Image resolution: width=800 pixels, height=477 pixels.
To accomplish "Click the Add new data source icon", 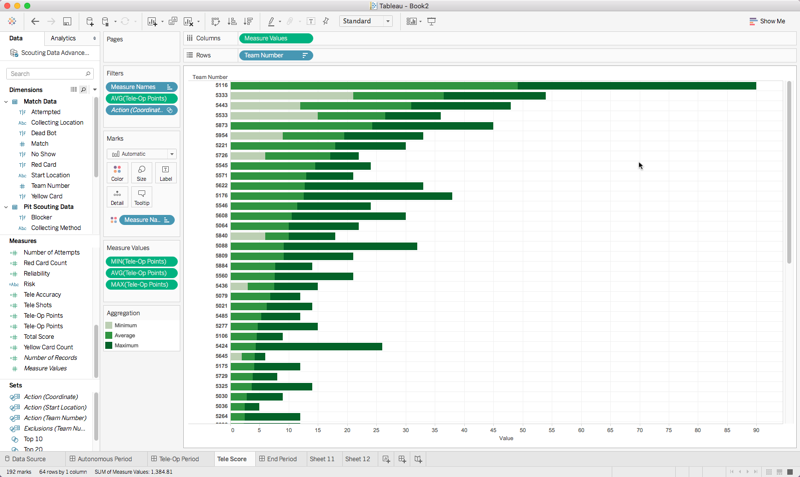I will [x=90, y=21].
